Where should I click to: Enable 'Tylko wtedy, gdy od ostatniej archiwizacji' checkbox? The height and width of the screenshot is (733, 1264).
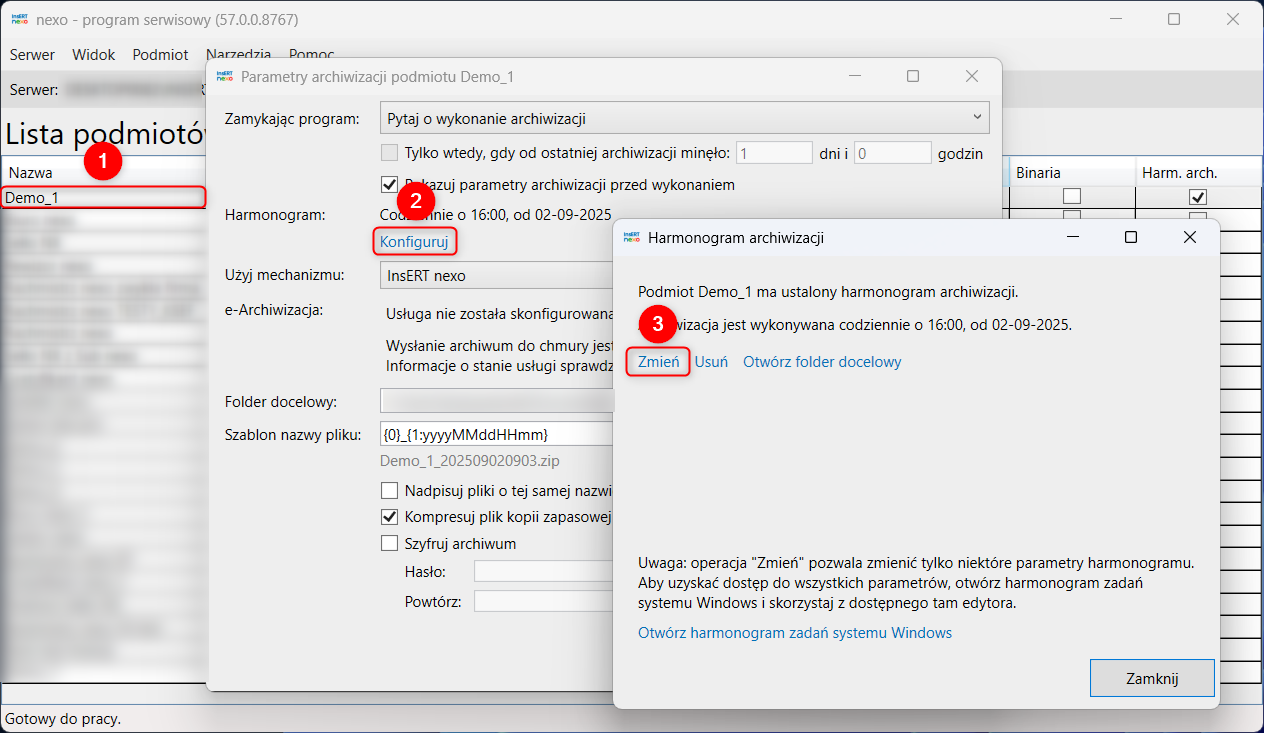390,153
